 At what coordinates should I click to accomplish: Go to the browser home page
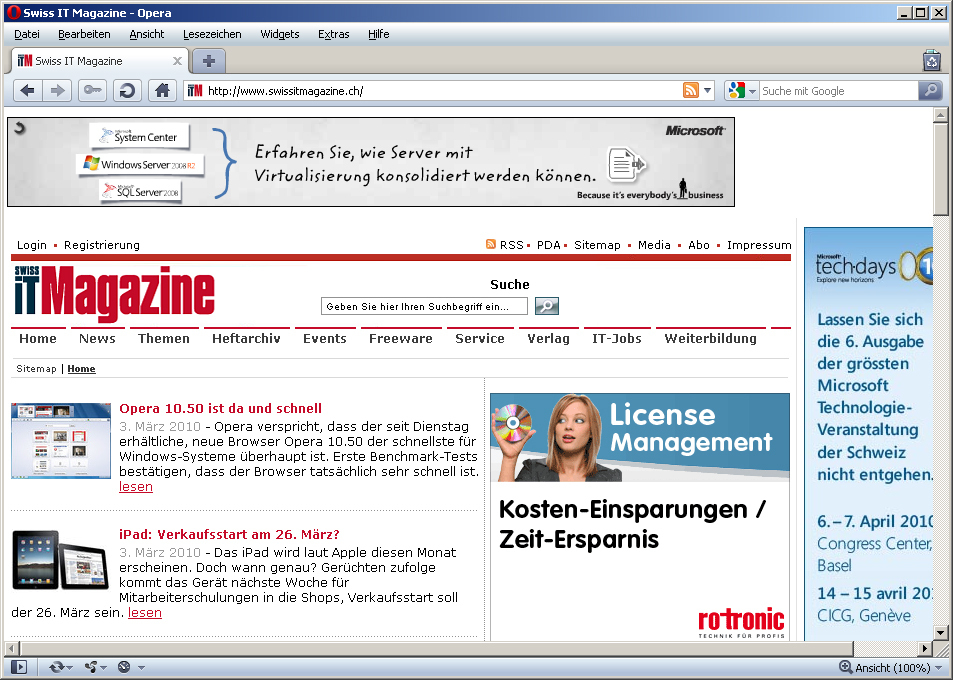162,91
